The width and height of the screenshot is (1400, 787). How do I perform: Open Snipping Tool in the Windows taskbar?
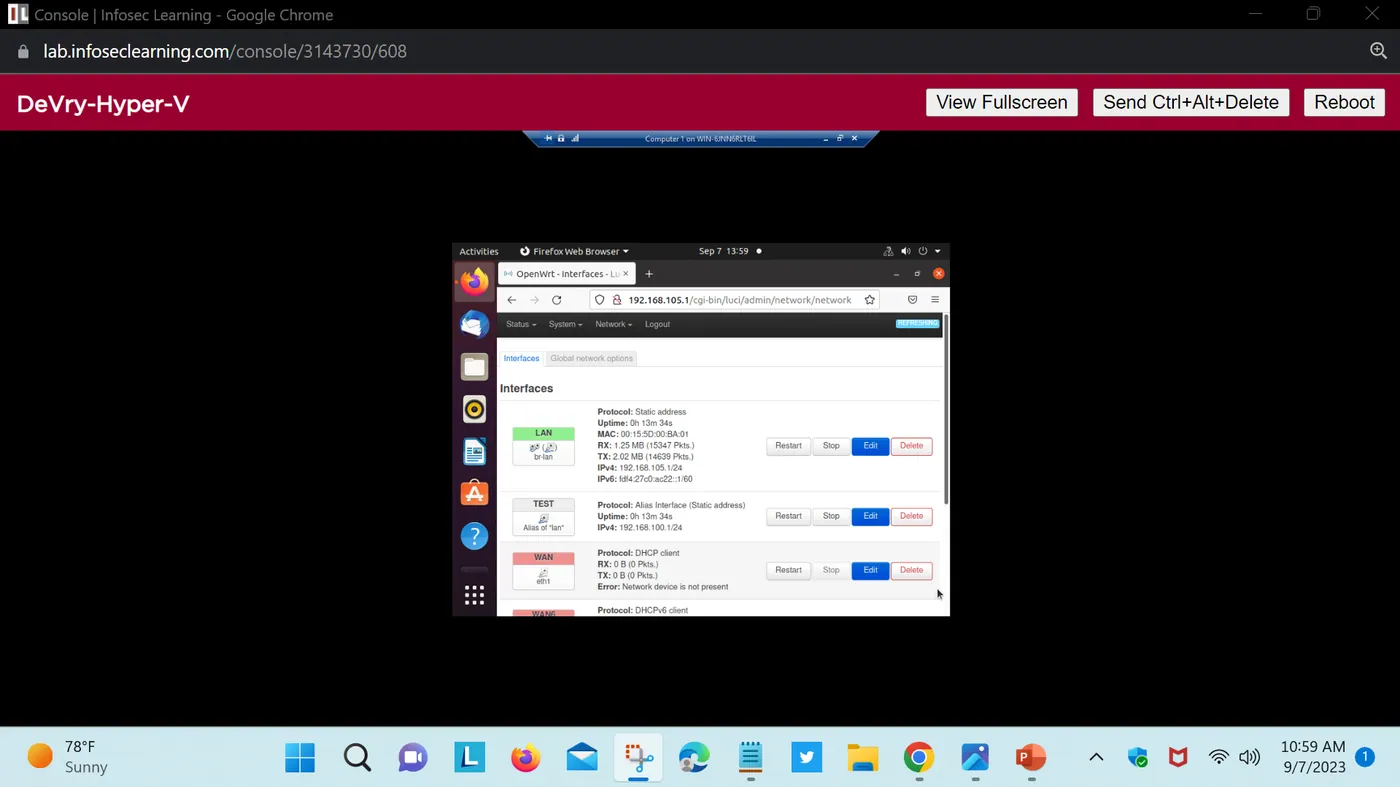(637, 758)
